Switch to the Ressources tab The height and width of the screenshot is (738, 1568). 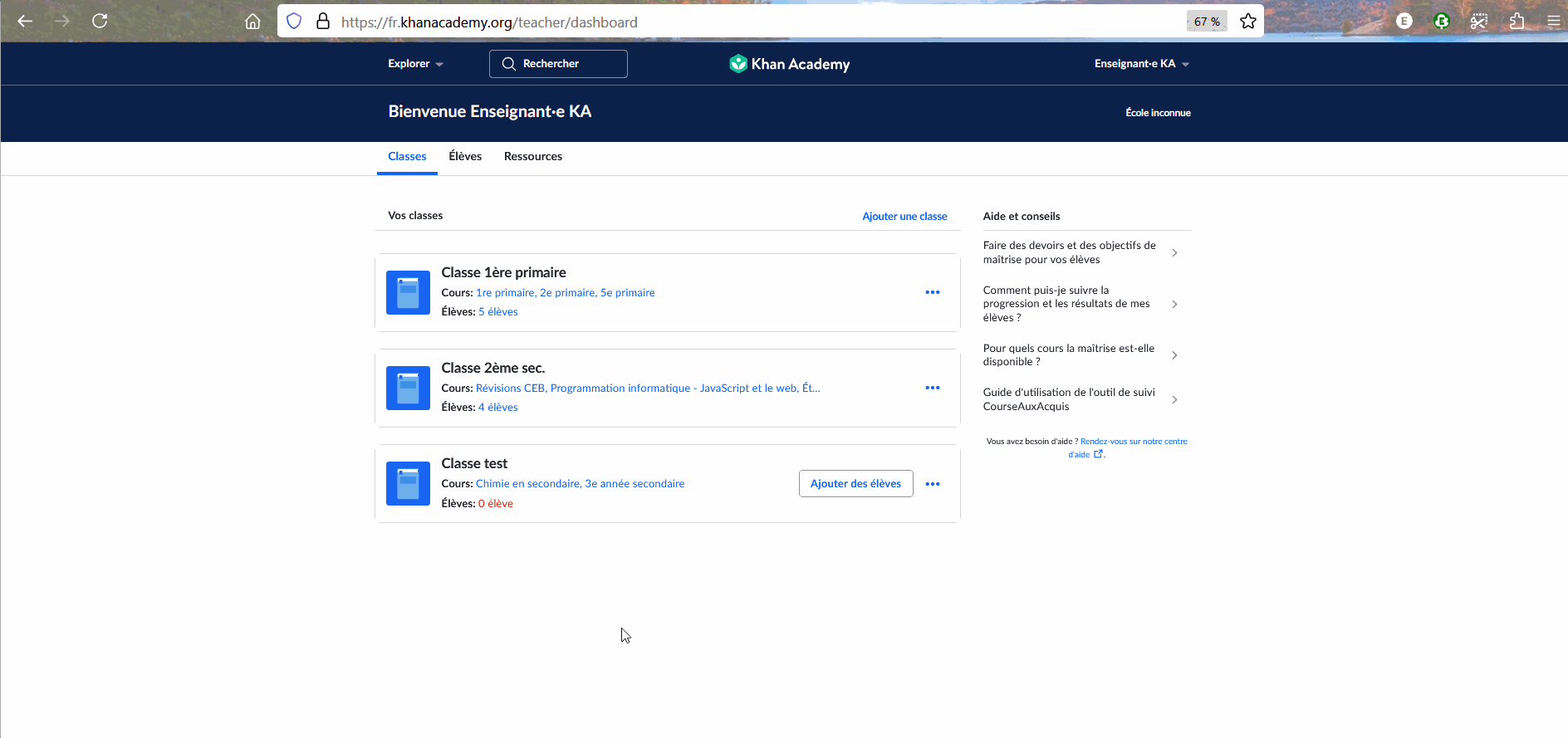[x=533, y=157]
